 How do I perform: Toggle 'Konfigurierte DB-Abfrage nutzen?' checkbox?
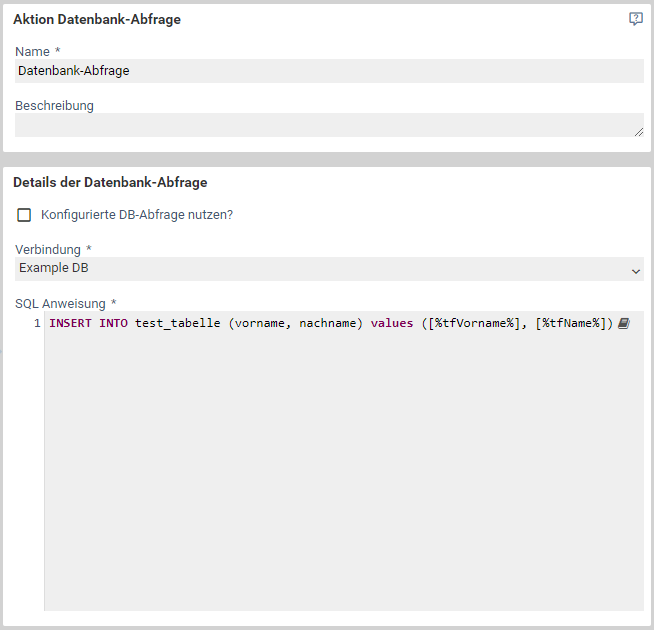coord(24,215)
